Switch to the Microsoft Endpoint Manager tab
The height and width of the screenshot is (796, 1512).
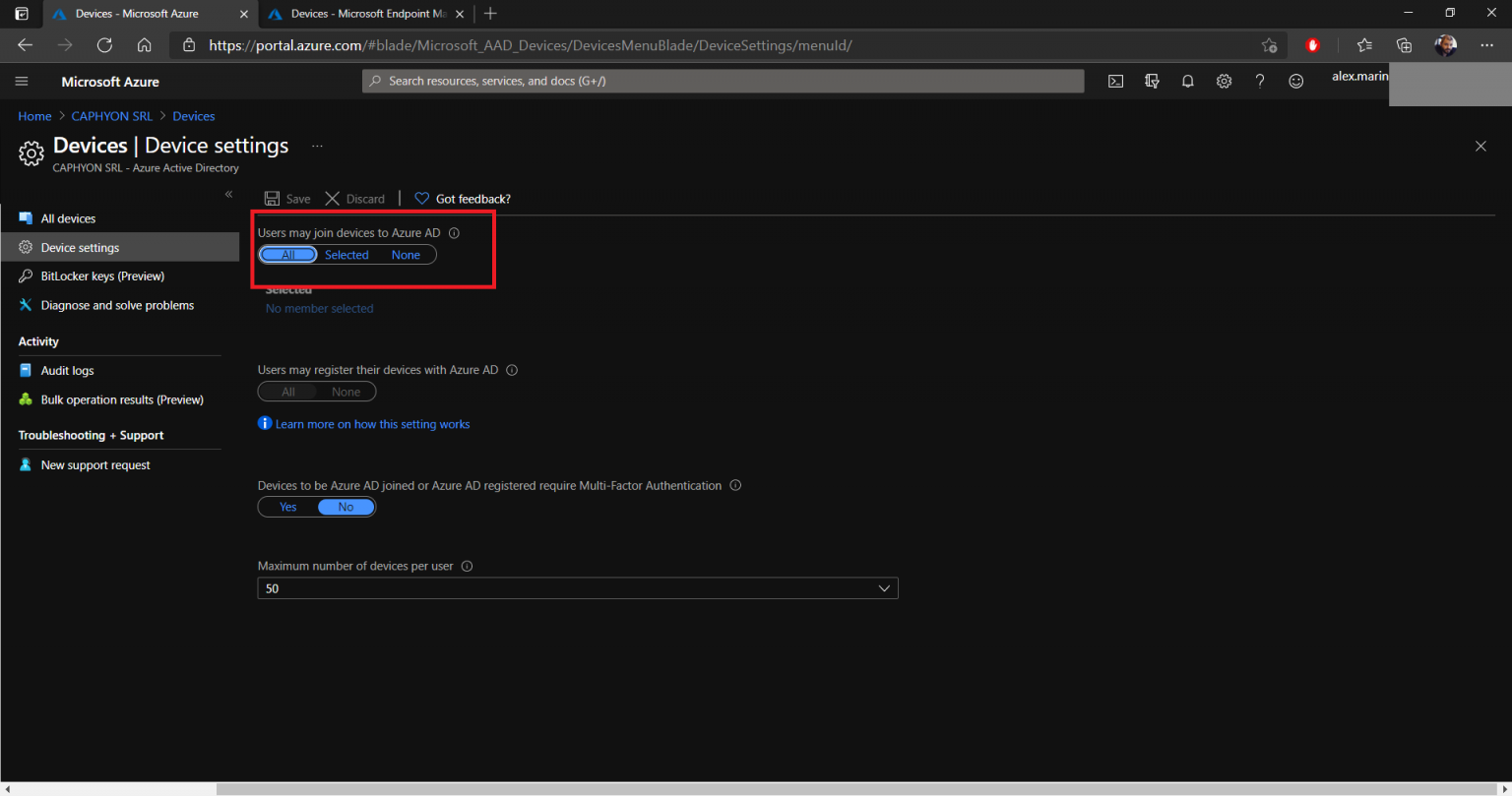(x=364, y=14)
